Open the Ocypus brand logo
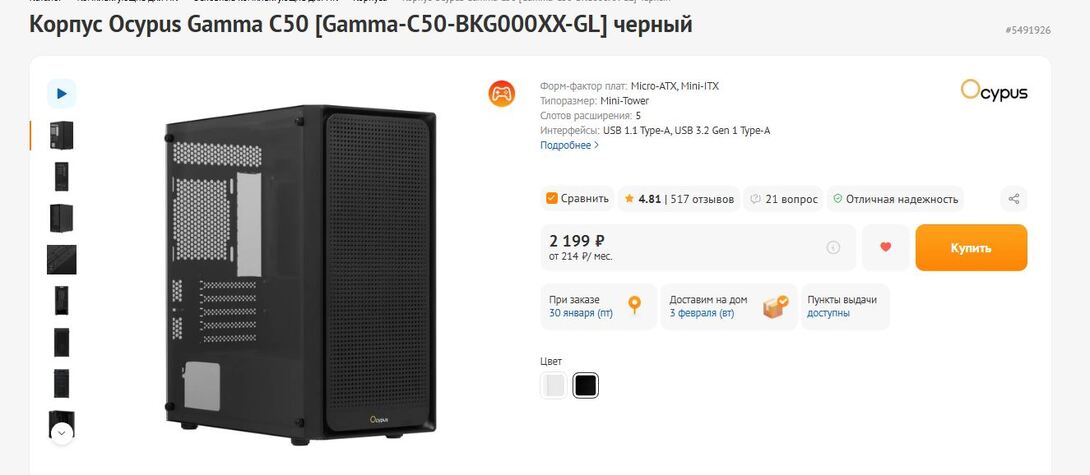 [x=994, y=91]
